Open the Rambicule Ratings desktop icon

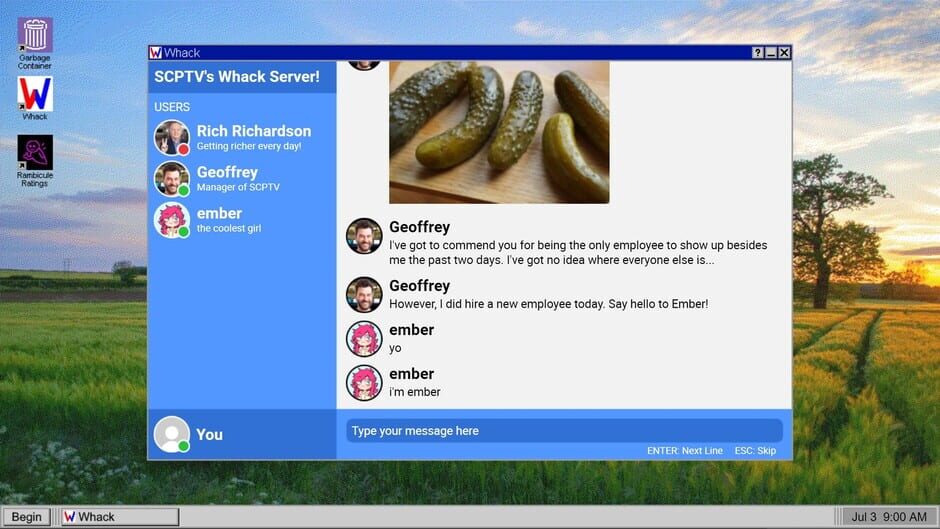coord(35,154)
